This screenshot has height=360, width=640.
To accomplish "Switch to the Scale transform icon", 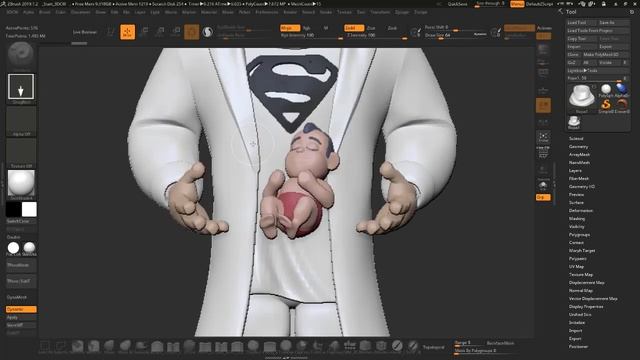I will 160,32.
